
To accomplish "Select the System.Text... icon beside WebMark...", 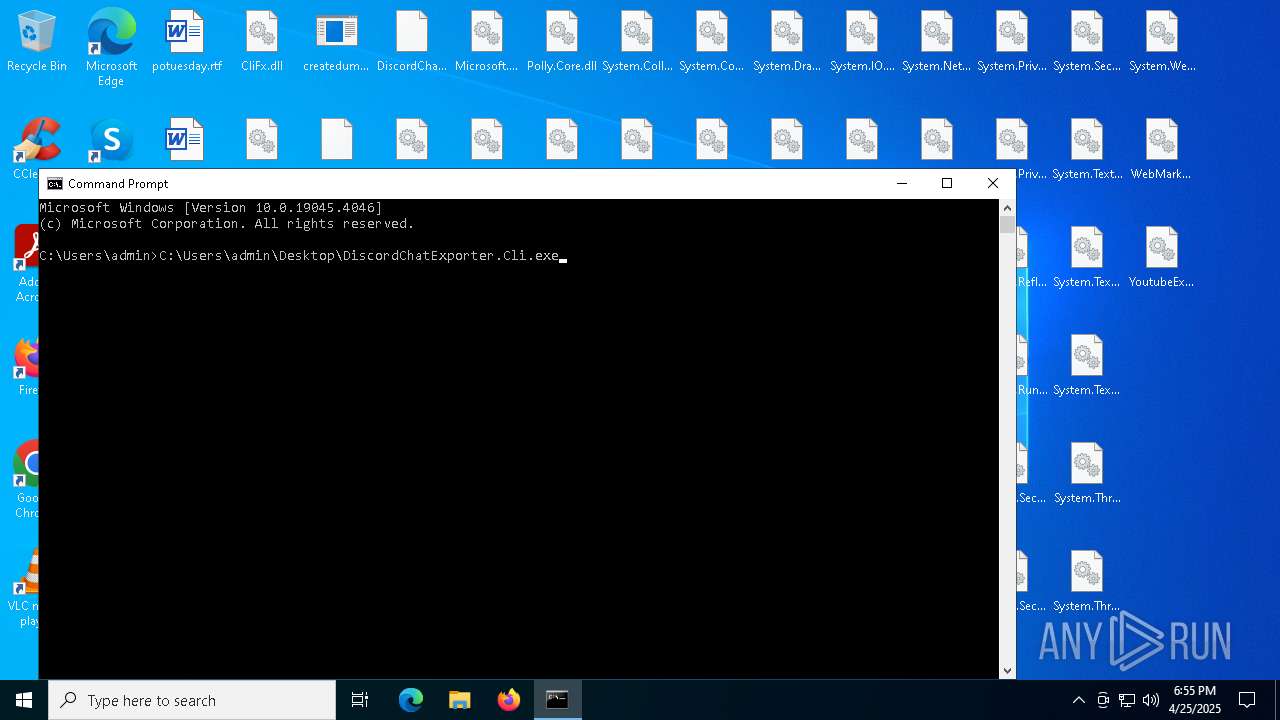I will [x=1087, y=150].
